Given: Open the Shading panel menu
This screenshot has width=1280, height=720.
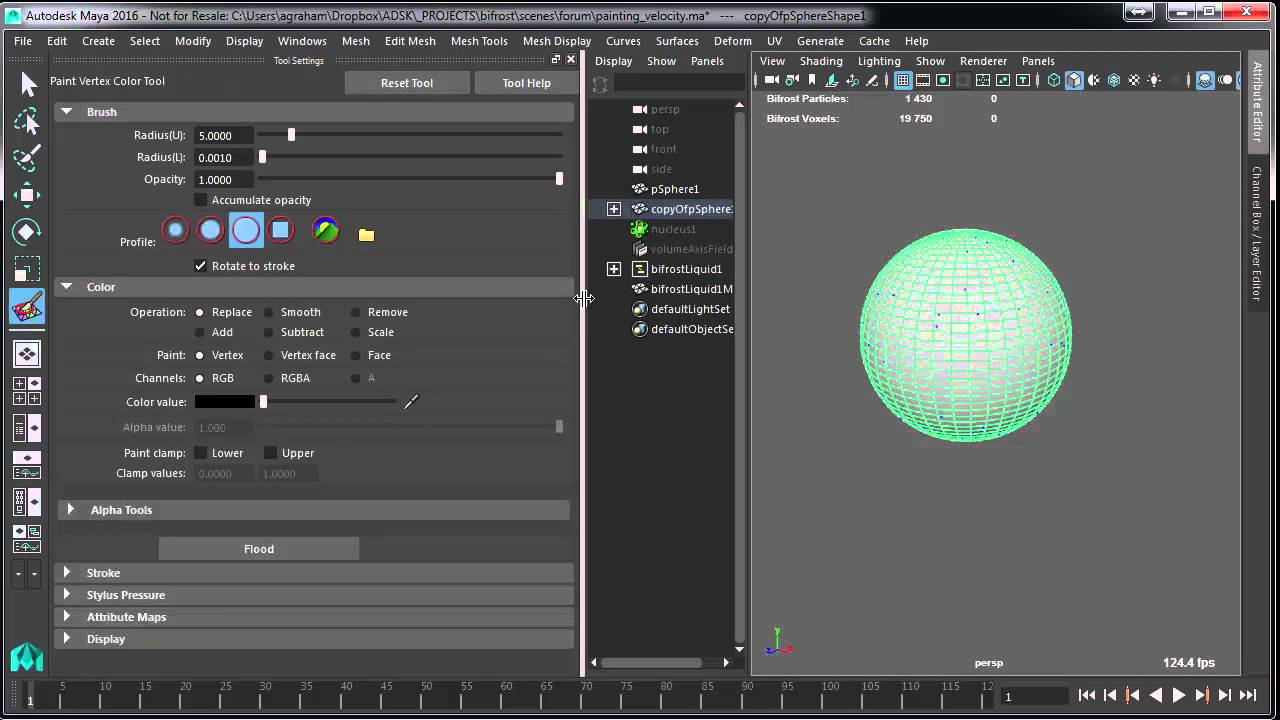Looking at the screenshot, I should click(821, 61).
